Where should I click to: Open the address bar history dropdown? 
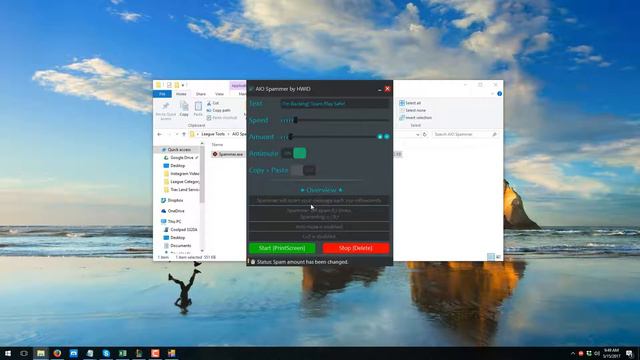417,134
